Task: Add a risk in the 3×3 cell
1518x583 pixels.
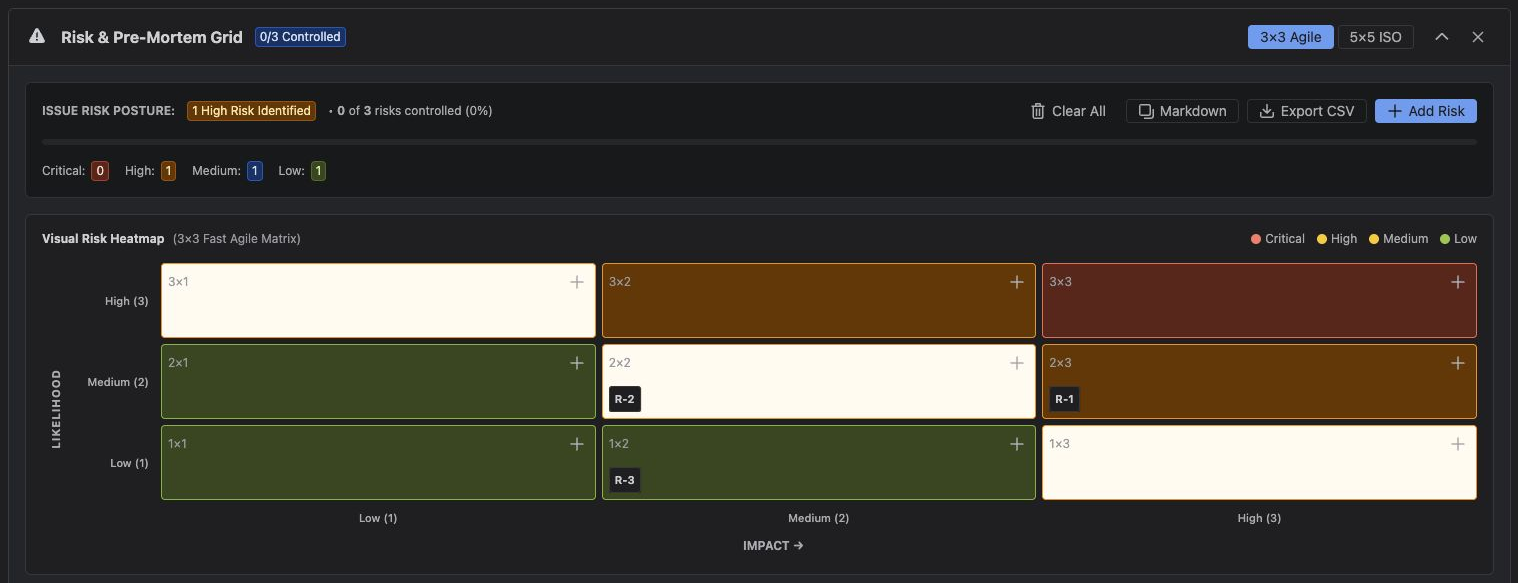Action: [1458, 282]
